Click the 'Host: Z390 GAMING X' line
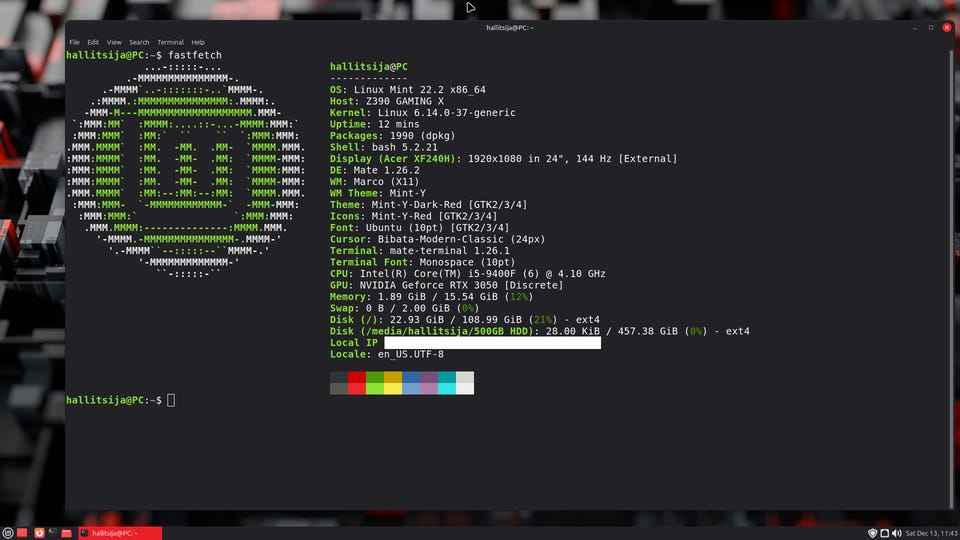The width and height of the screenshot is (960, 540). coord(387,102)
